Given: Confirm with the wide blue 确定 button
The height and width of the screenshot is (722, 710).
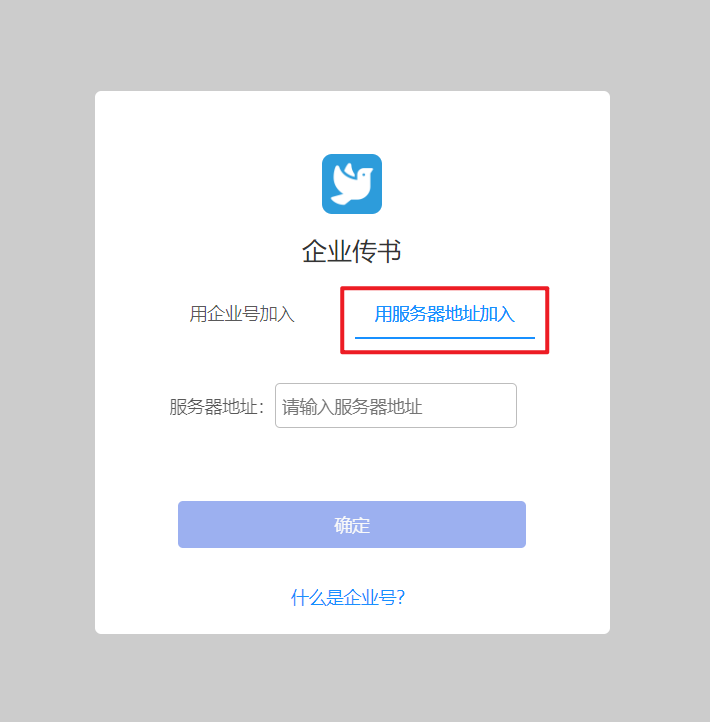Looking at the screenshot, I should [x=352, y=524].
